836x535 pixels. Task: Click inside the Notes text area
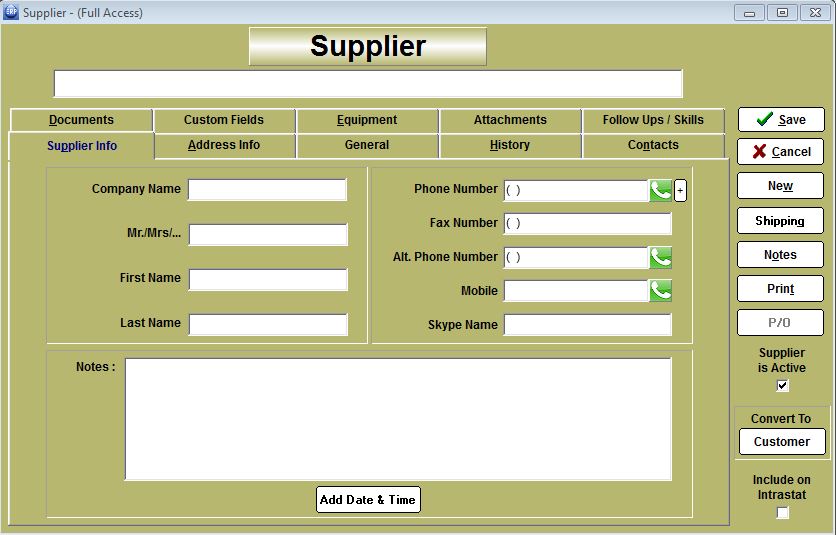(398, 419)
